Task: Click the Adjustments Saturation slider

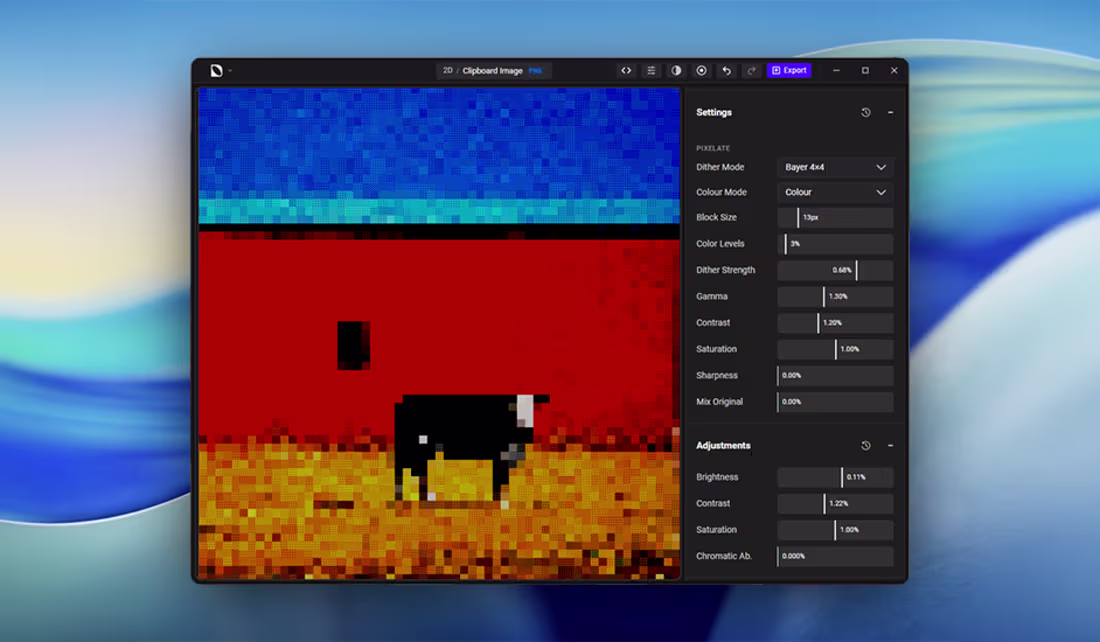Action: click(x=836, y=530)
